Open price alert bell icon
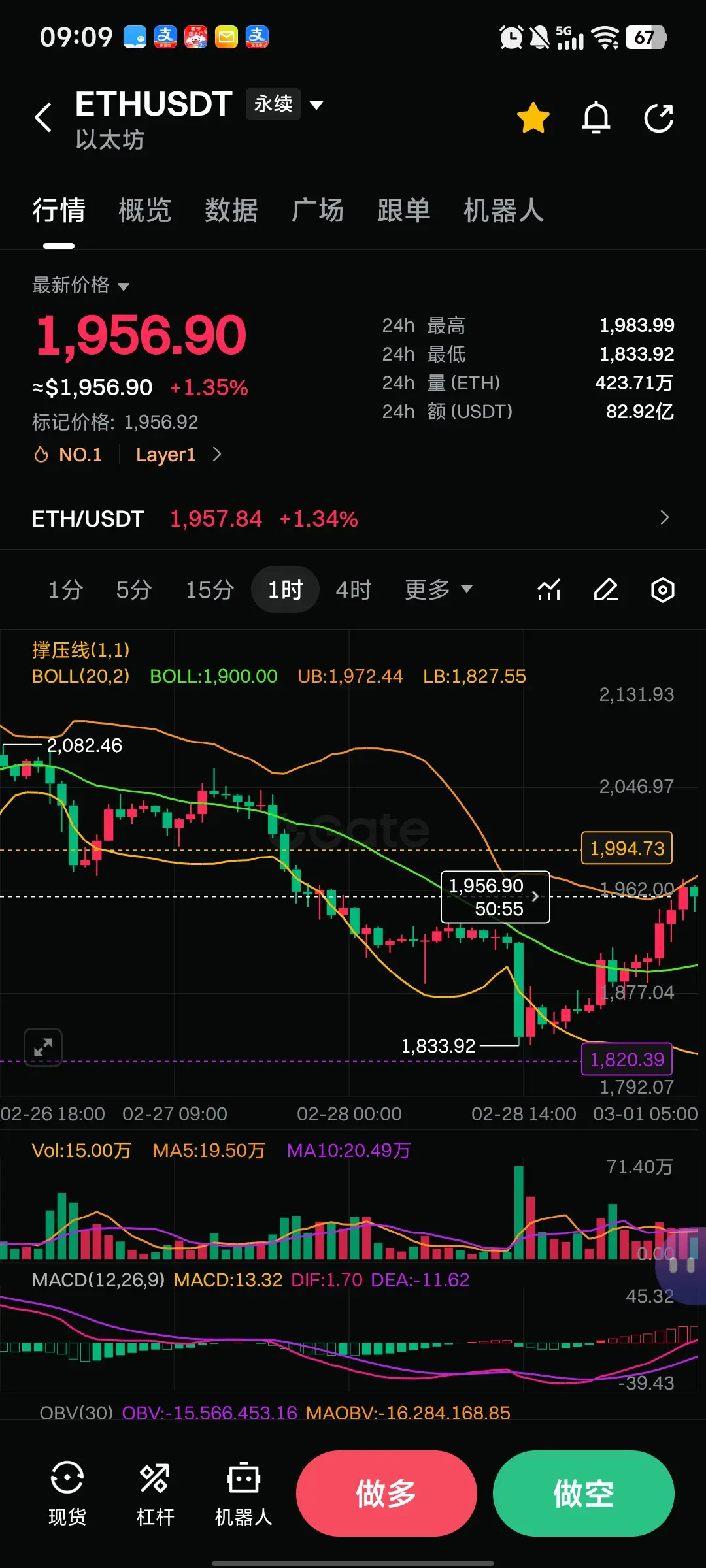The height and width of the screenshot is (1568, 706). point(596,118)
